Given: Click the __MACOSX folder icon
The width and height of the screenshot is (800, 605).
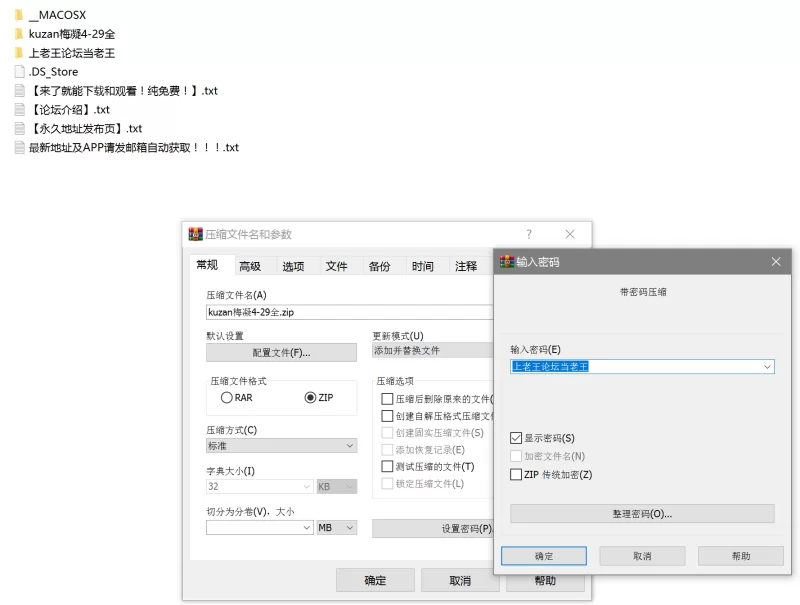Looking at the screenshot, I should coord(19,15).
